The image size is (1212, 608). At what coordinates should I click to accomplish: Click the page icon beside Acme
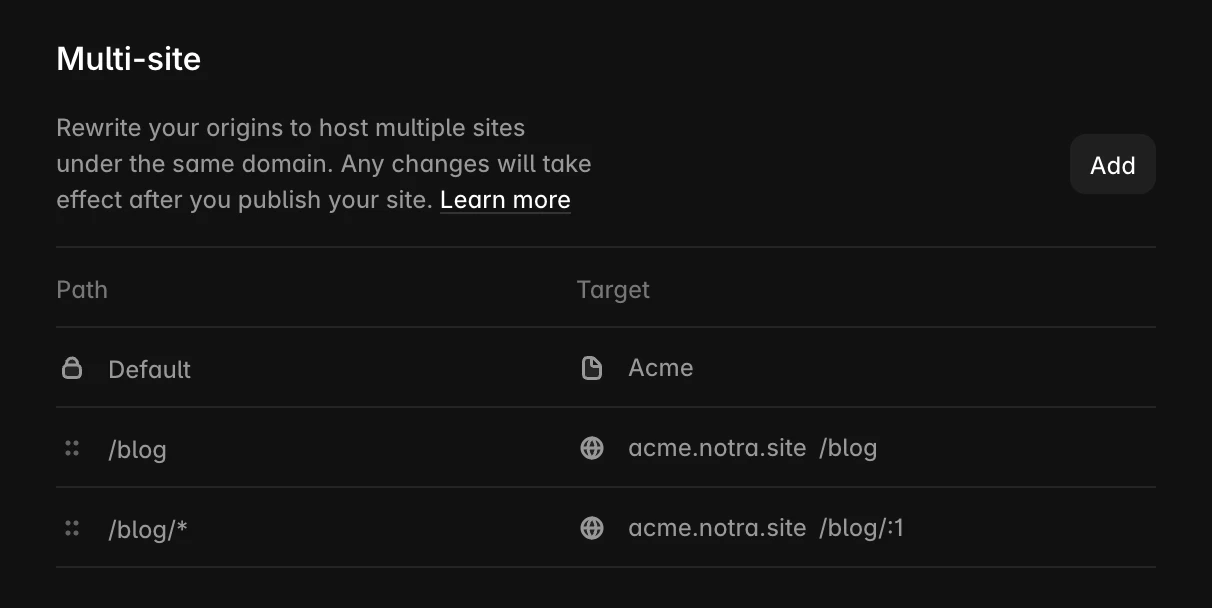coord(592,368)
